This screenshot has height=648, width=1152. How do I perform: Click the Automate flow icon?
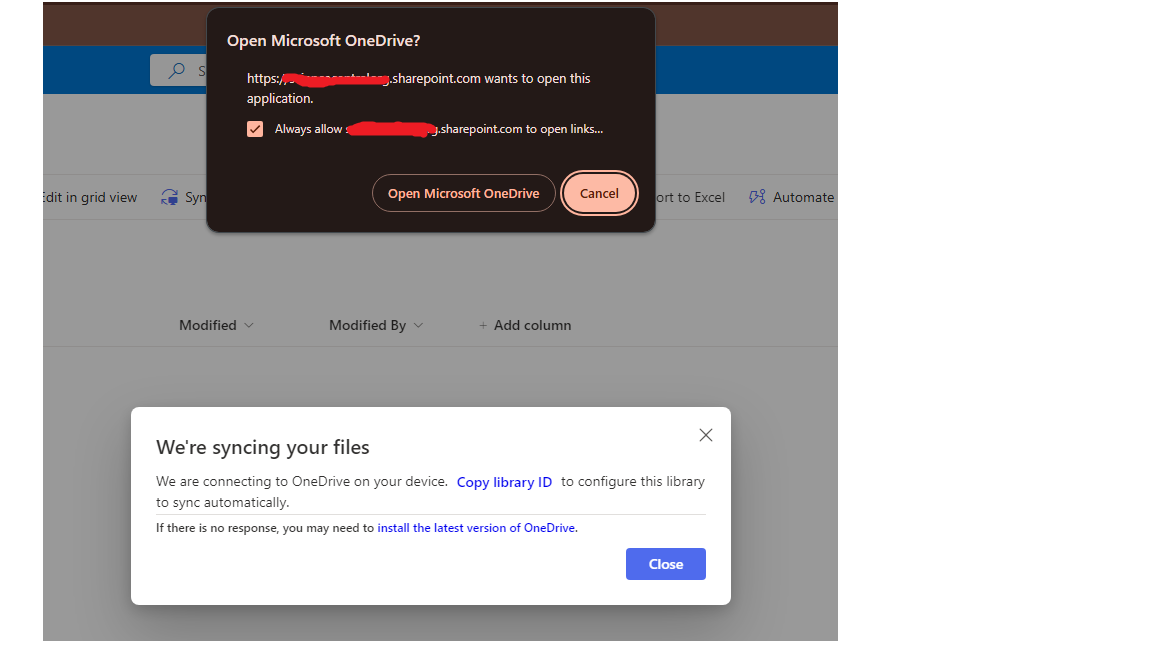757,197
